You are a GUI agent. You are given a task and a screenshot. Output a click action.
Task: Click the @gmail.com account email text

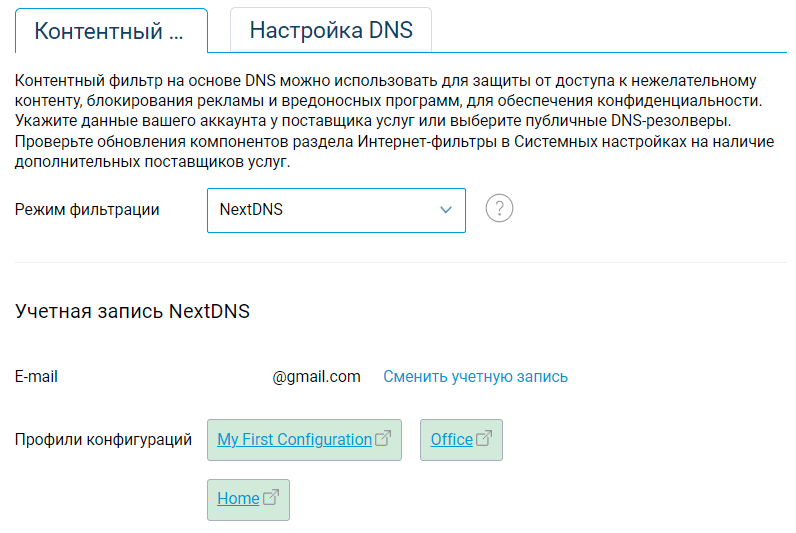pyautogui.click(x=316, y=377)
